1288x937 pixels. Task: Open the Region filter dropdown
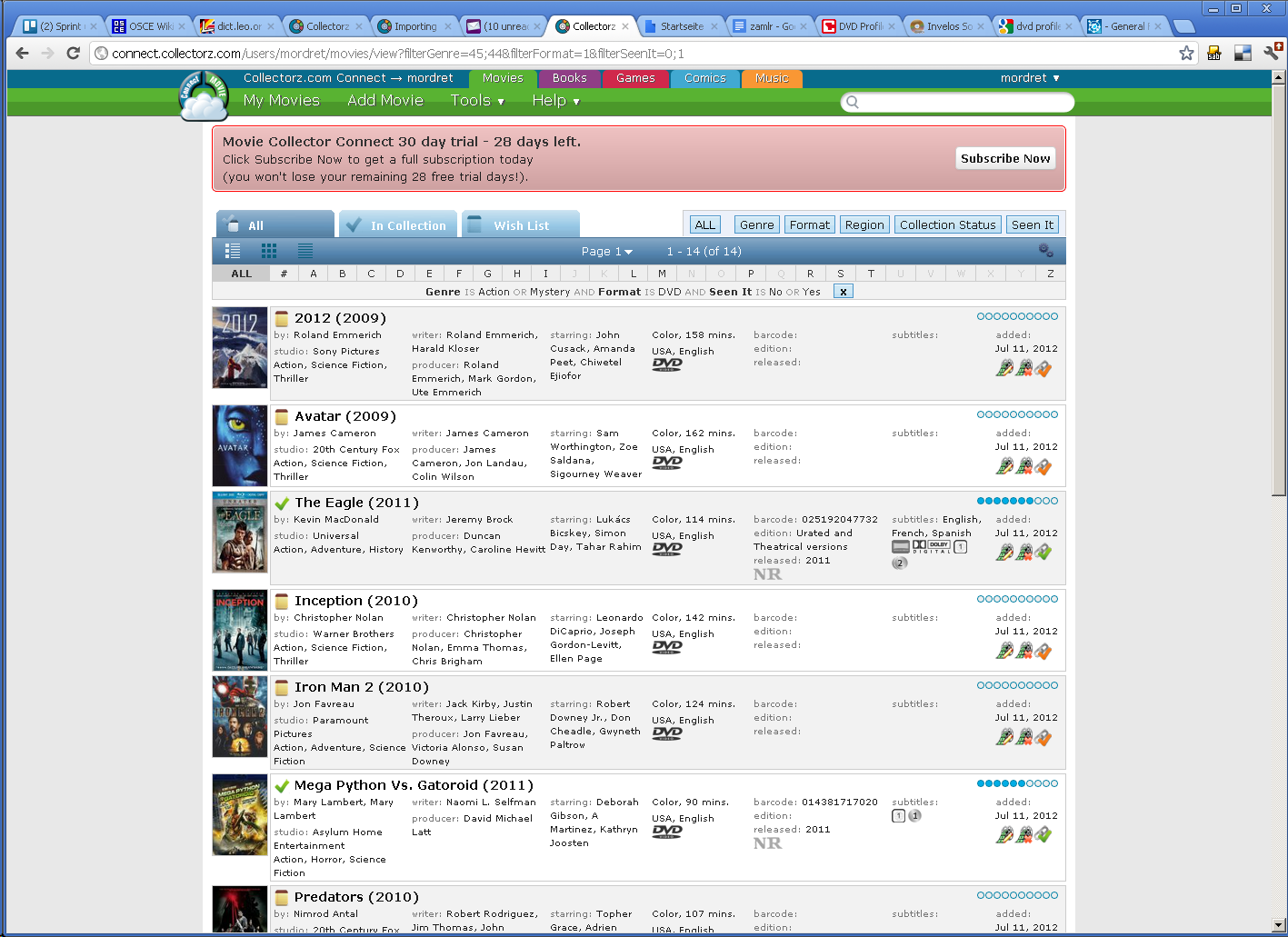(864, 224)
